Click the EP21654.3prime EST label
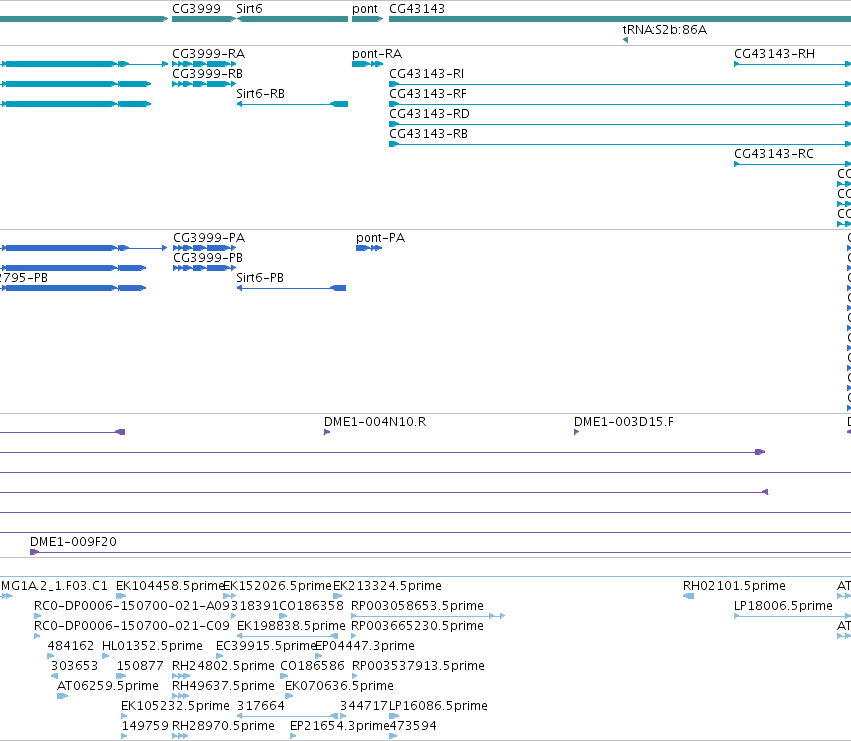 point(340,726)
